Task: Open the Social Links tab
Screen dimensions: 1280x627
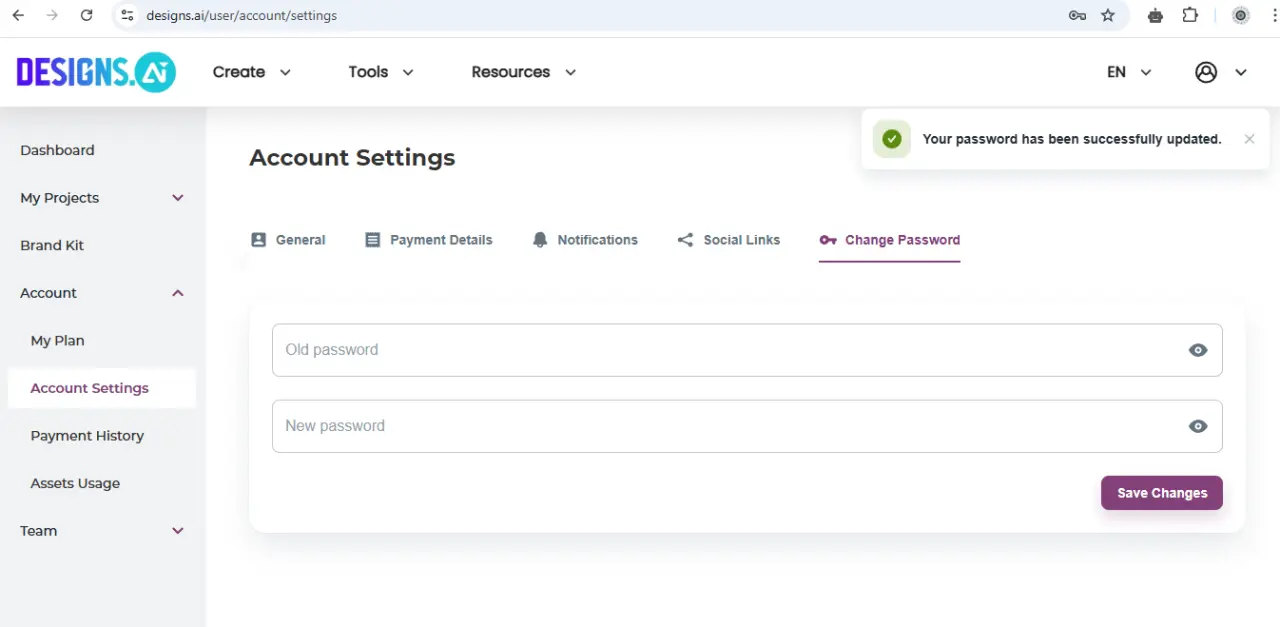Action: [x=729, y=240]
